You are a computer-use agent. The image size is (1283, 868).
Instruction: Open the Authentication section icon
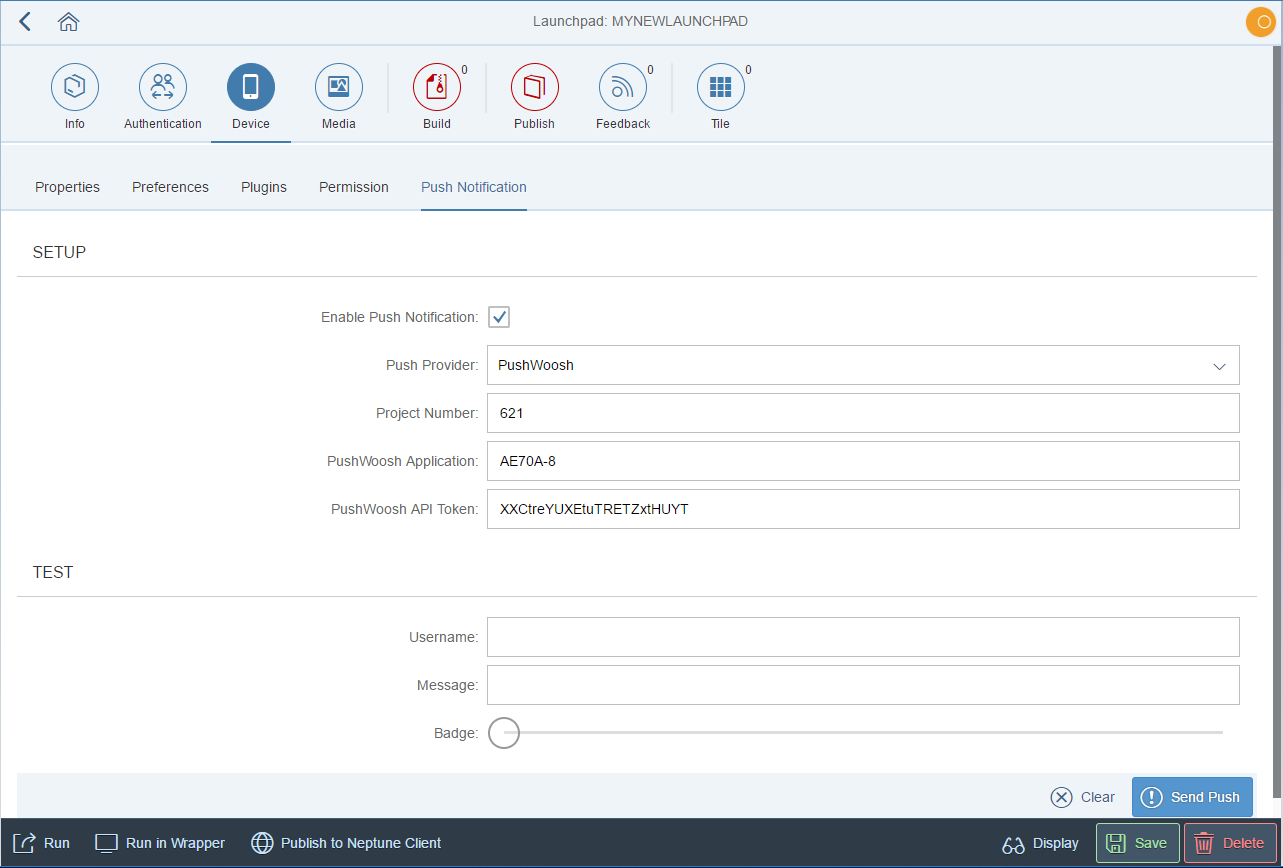tap(163, 87)
